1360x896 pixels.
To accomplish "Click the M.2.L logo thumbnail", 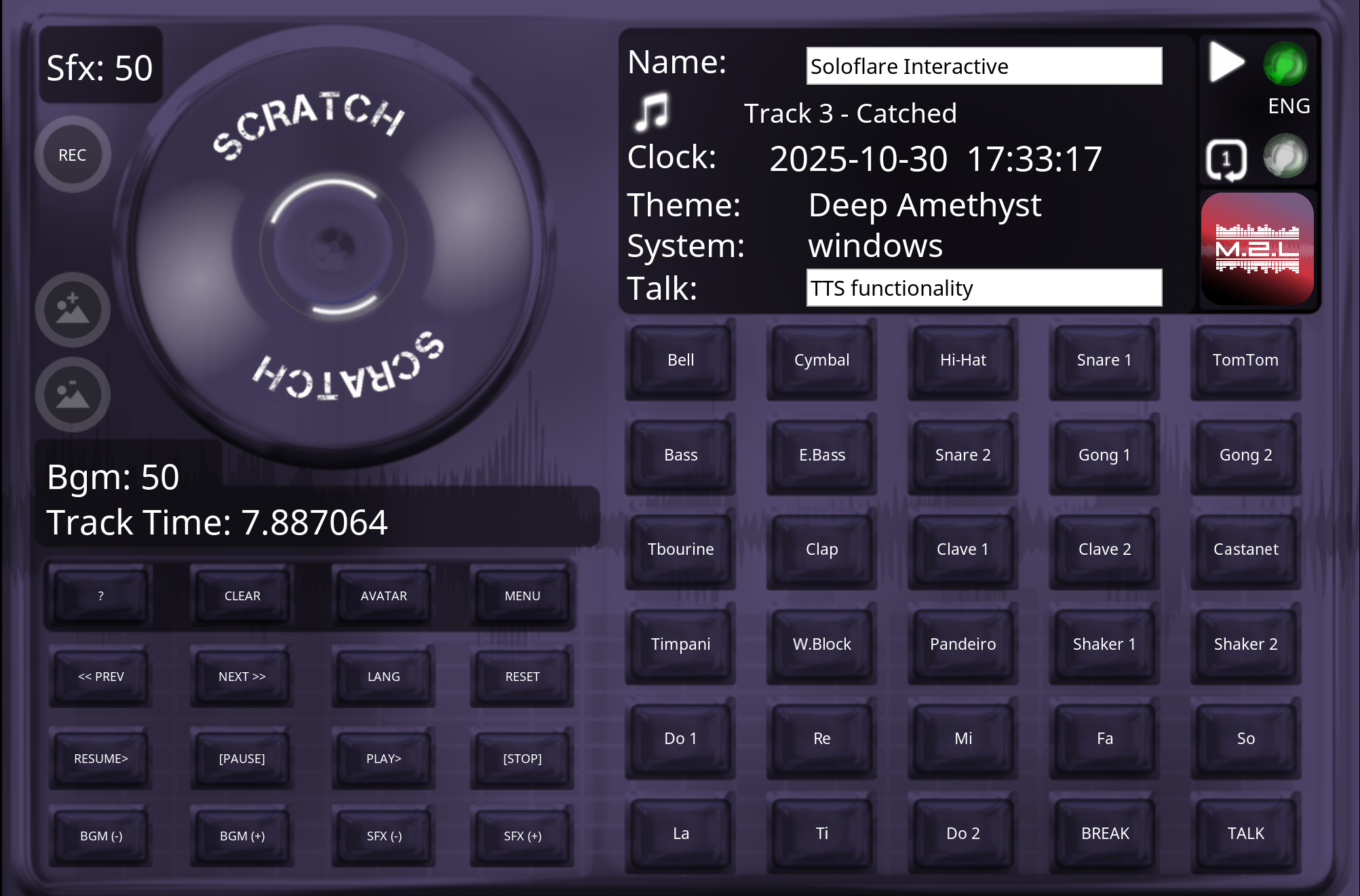I will point(1257,249).
